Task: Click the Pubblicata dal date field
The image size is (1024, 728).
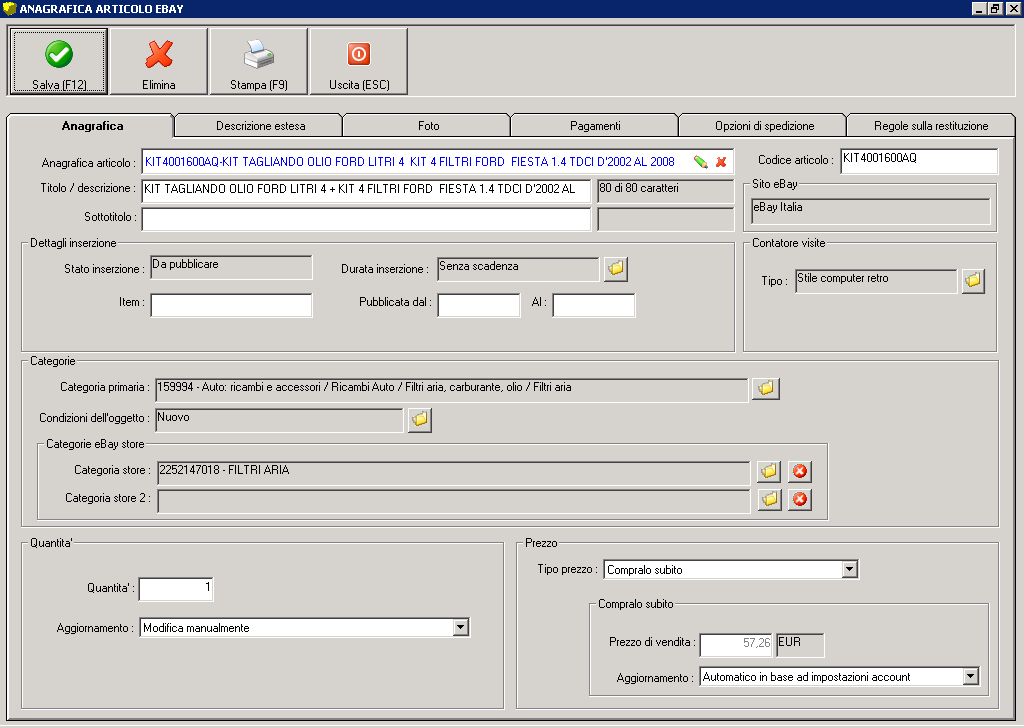Action: (479, 305)
